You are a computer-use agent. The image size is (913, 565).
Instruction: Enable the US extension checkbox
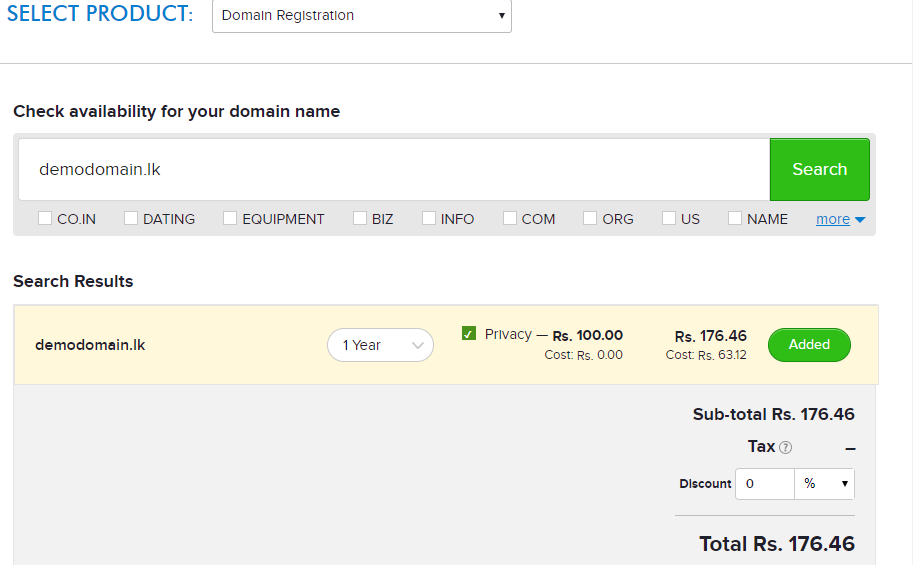668,218
